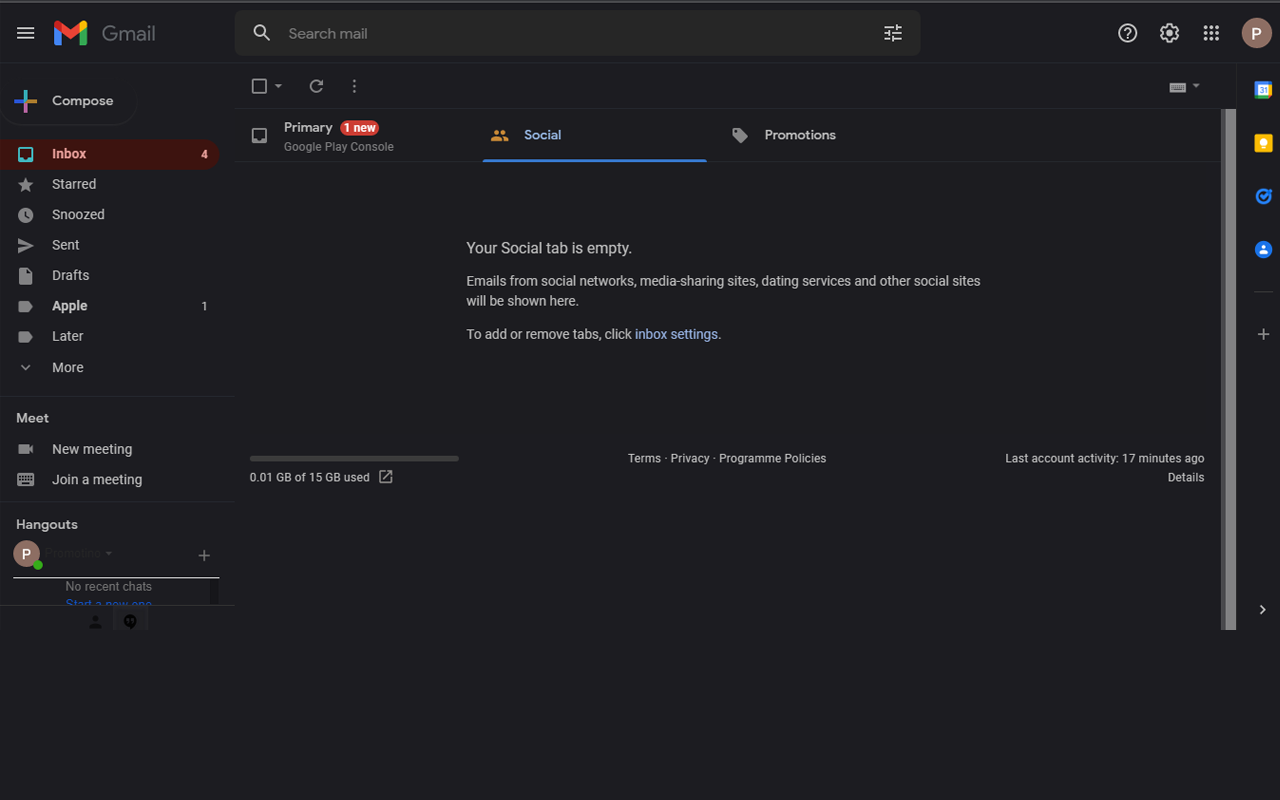Open the Google apps grid

click(x=1211, y=33)
